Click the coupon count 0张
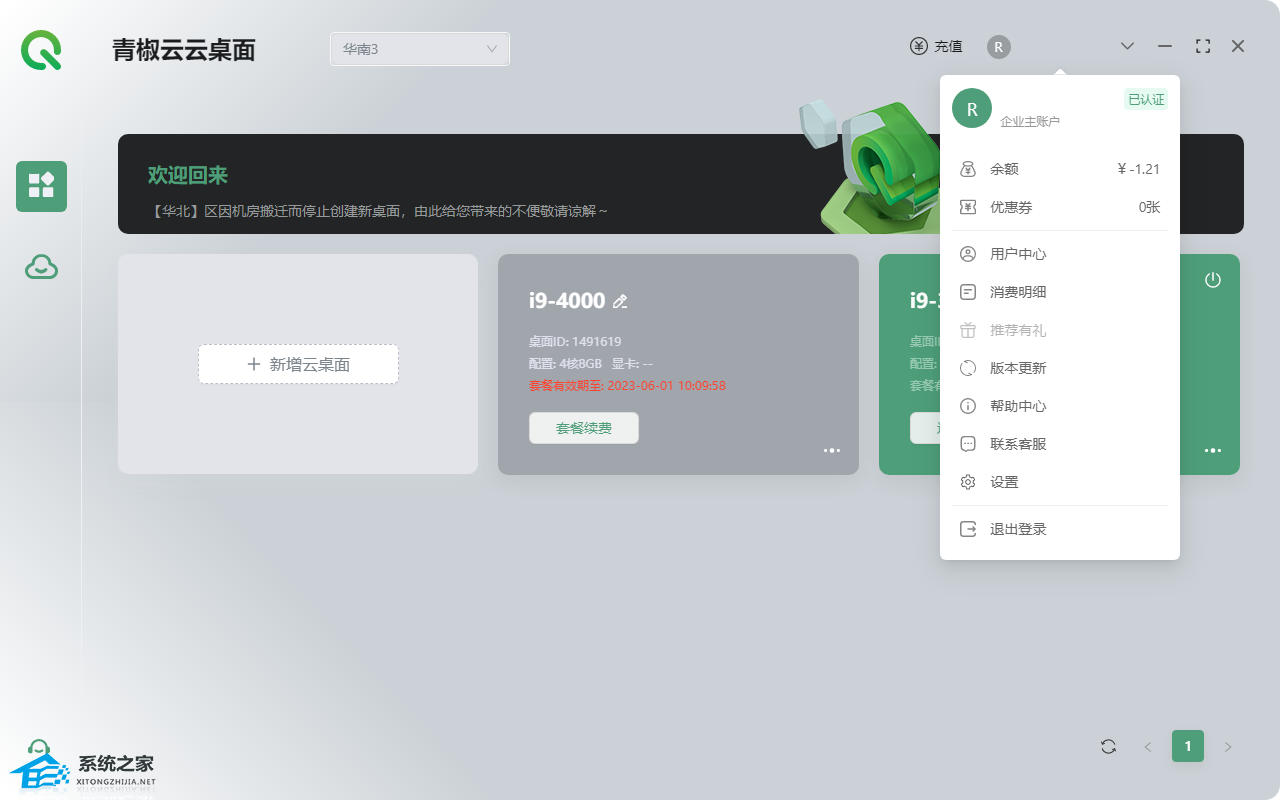This screenshot has height=800, width=1280. (x=1149, y=208)
